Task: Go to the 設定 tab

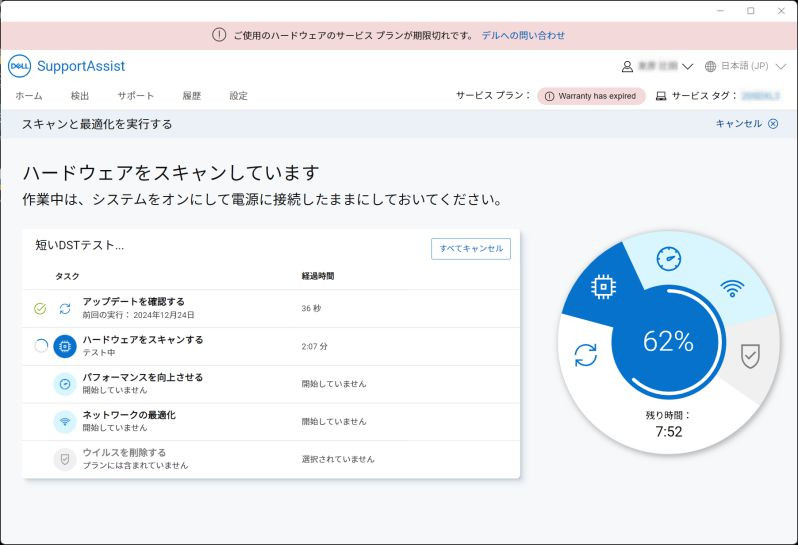Action: point(238,96)
